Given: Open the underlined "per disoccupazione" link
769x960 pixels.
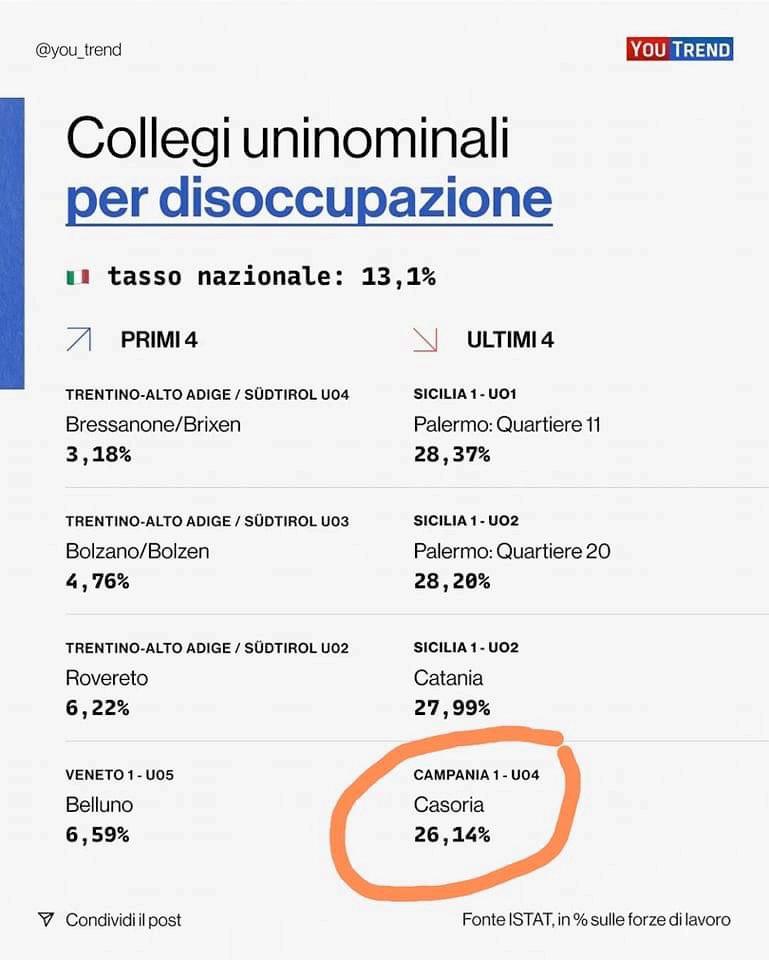Looking at the screenshot, I should click(x=309, y=199).
